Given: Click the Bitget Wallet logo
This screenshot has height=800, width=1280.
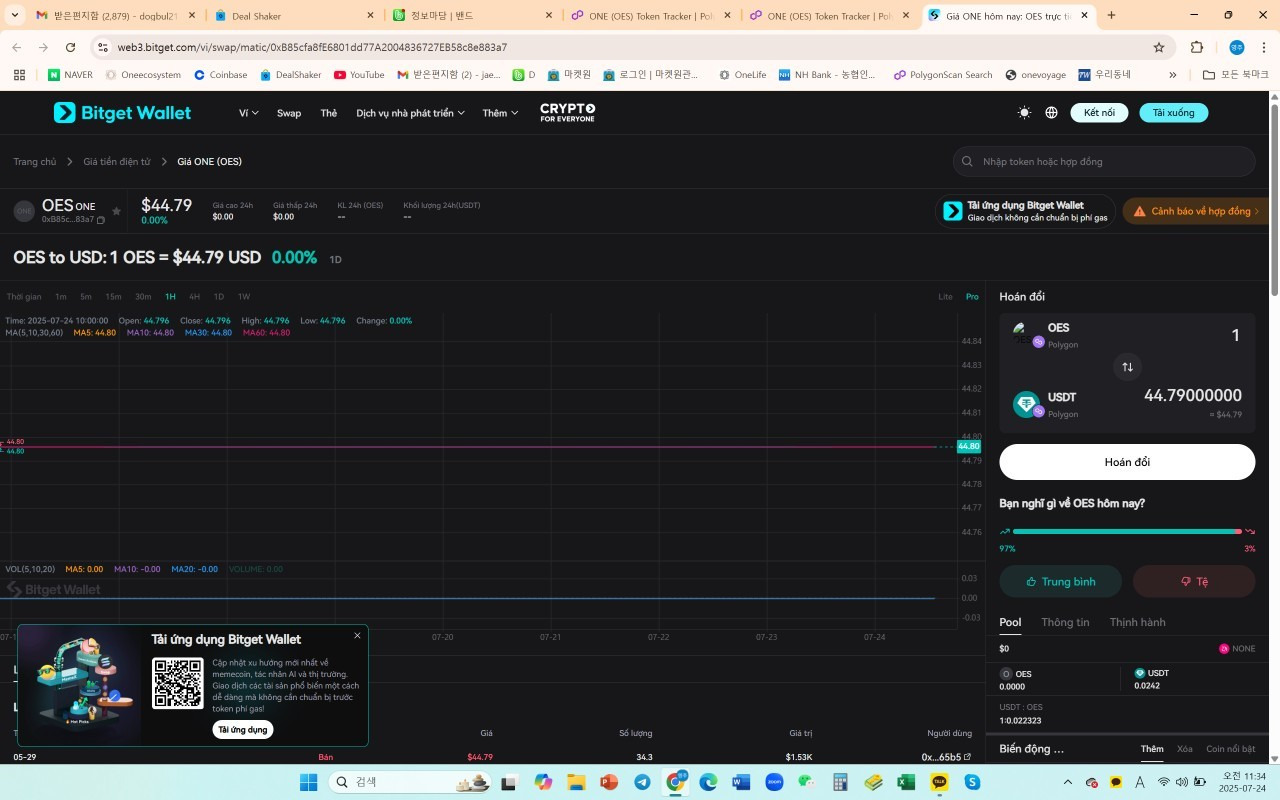Looking at the screenshot, I should tap(122, 113).
